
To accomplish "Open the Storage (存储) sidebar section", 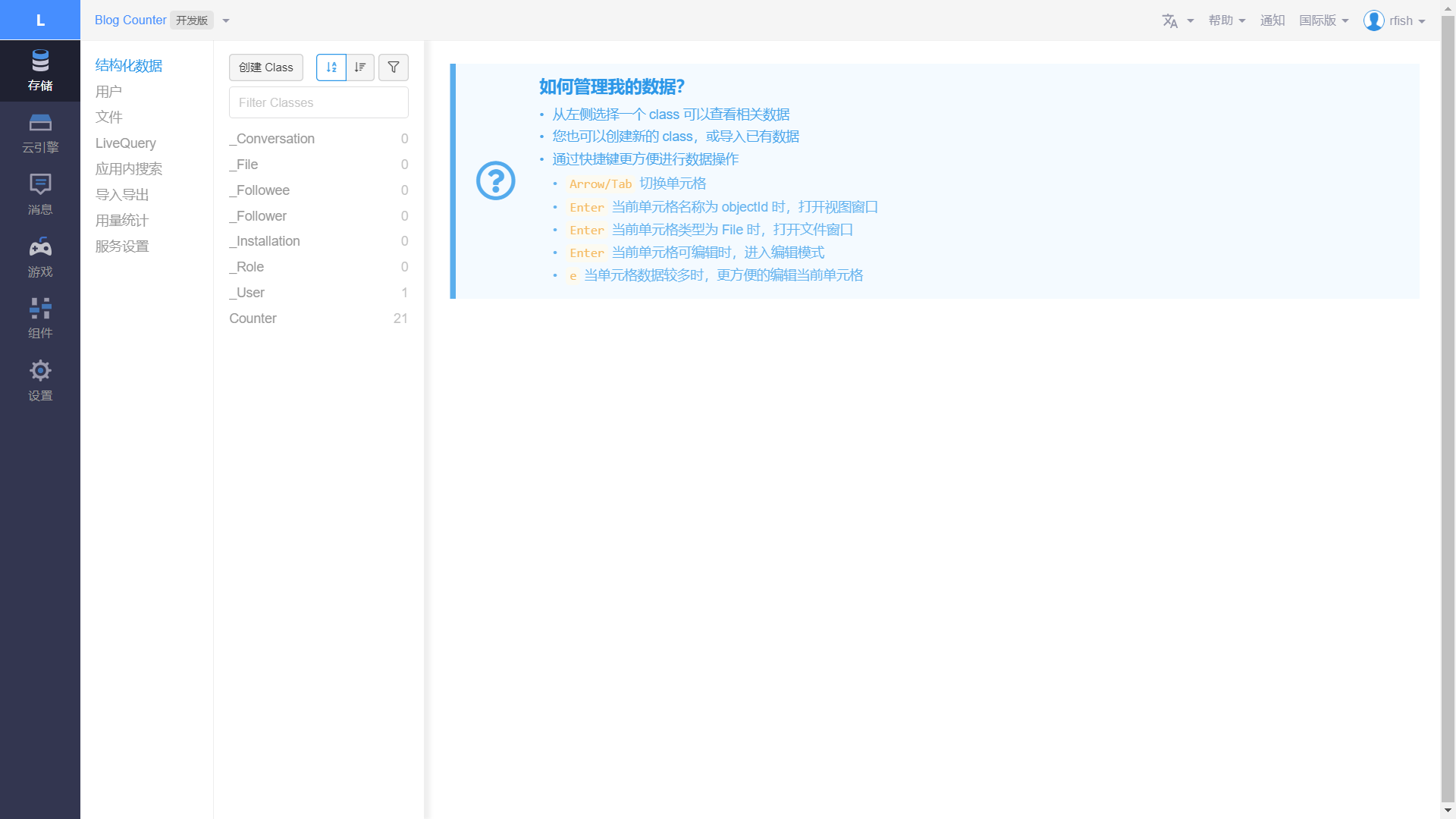I will point(40,71).
